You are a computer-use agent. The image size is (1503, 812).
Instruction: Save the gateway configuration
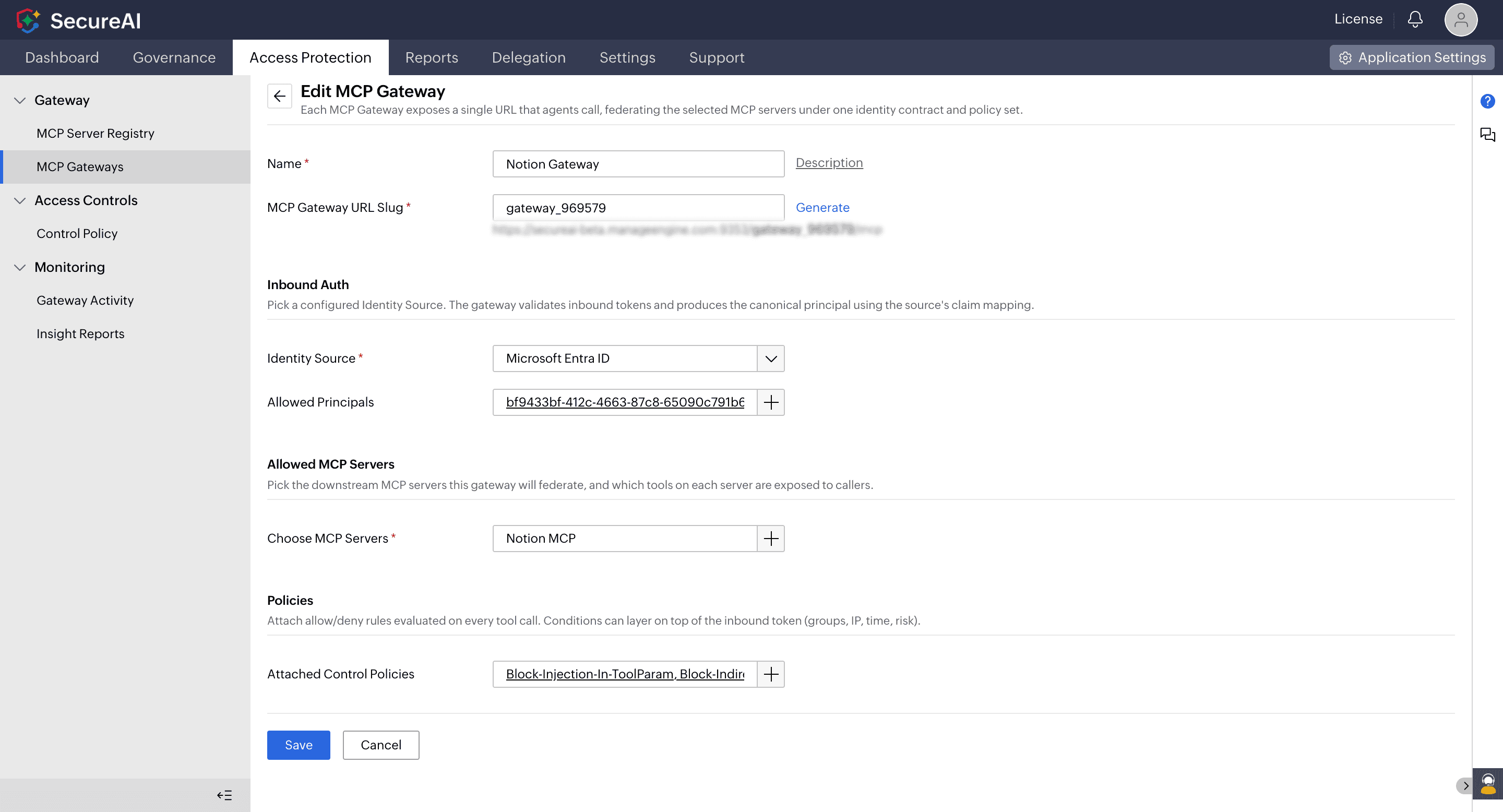(x=298, y=745)
